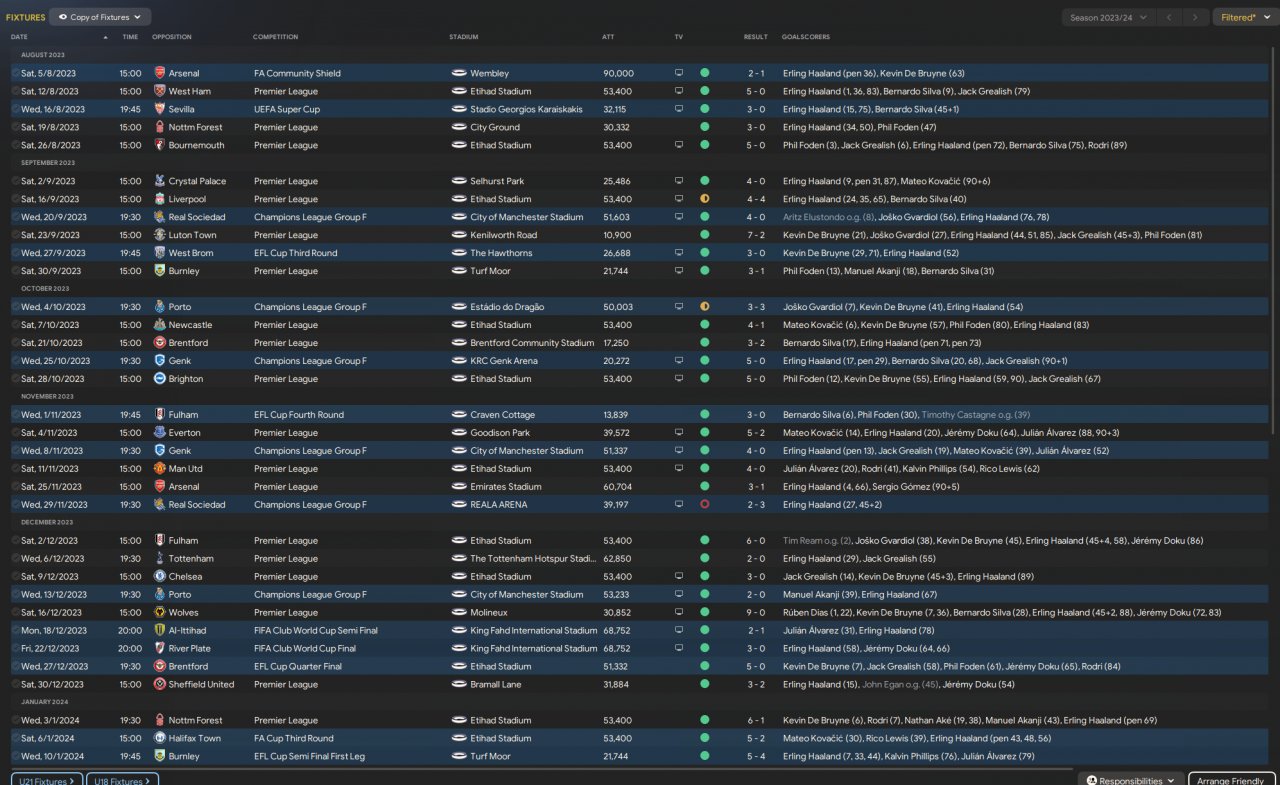The image size is (1280, 785).
Task: Click the stadium icon beside Wembley
Action: point(459,73)
